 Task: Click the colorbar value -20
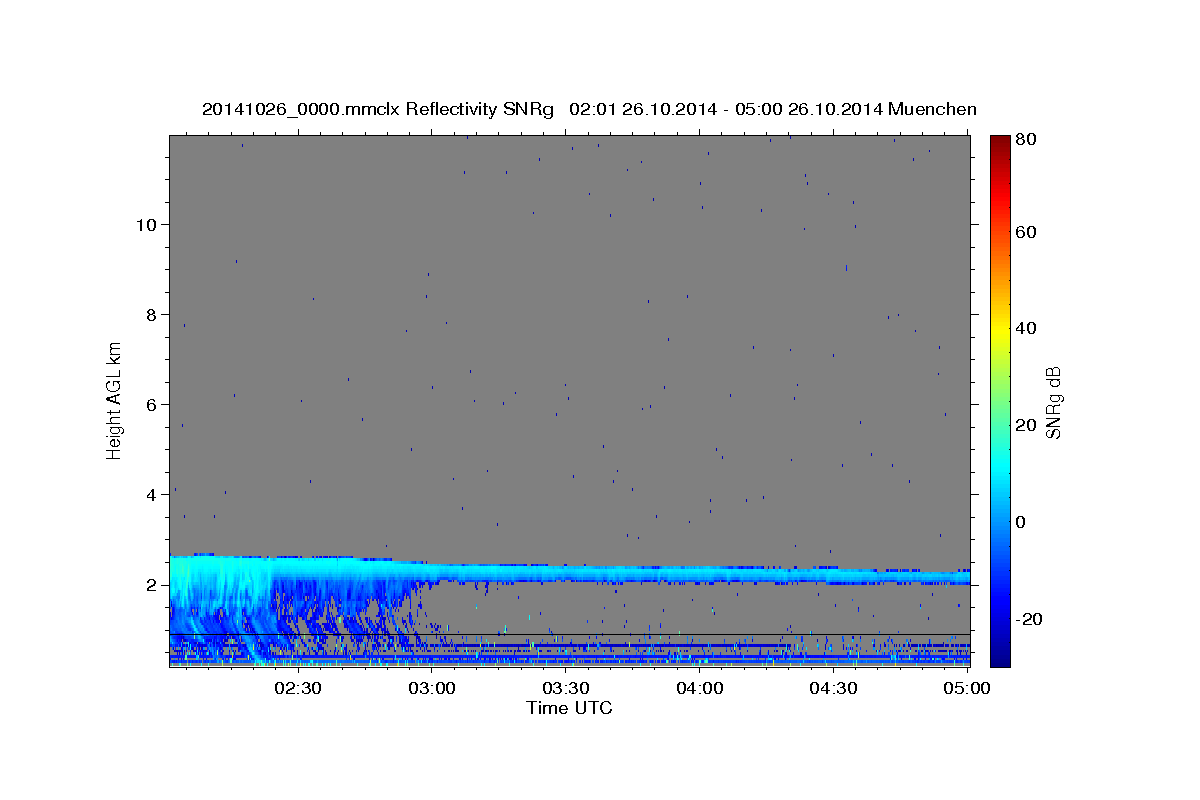tap(1031, 620)
